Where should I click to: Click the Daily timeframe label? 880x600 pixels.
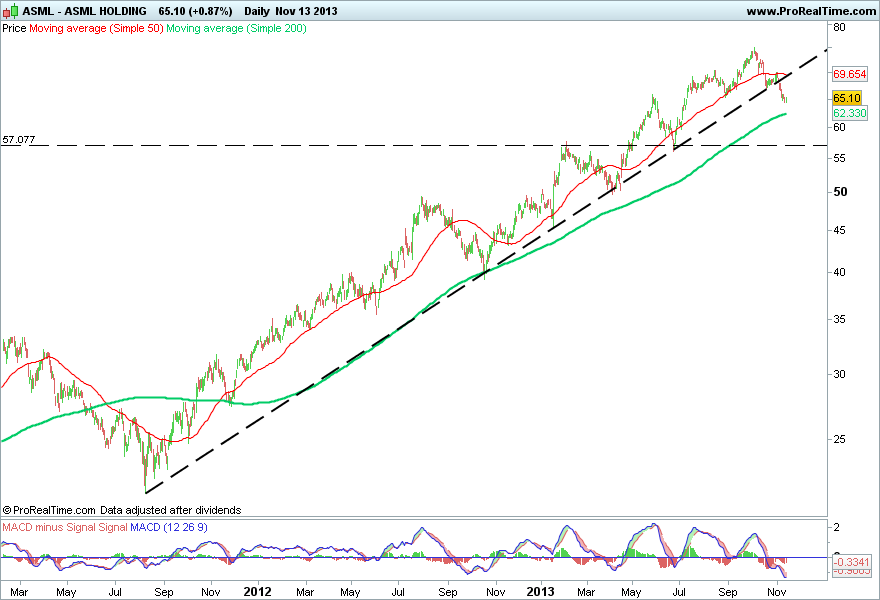(256, 11)
